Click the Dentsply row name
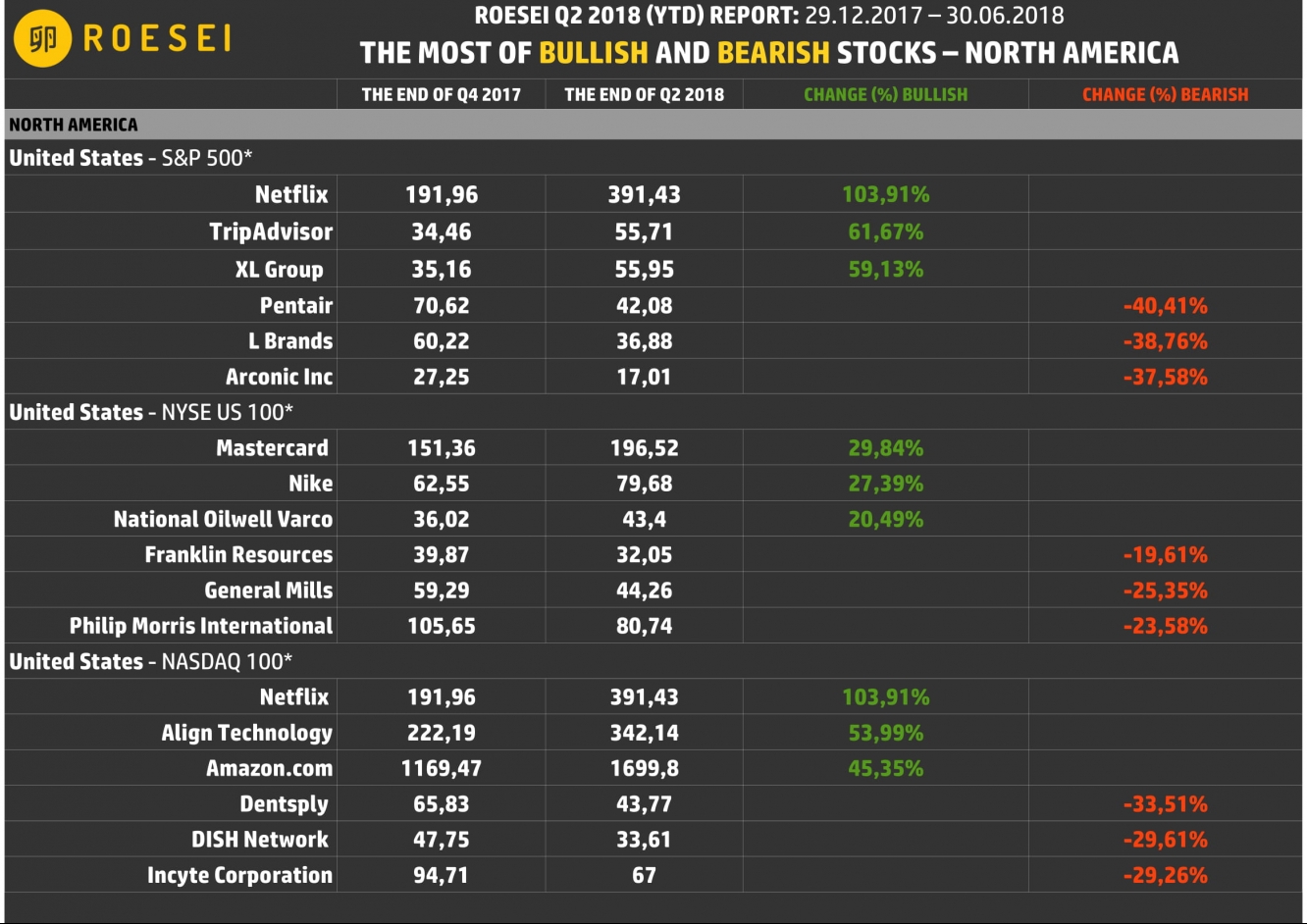This screenshot has width=1307, height=924. [285, 804]
